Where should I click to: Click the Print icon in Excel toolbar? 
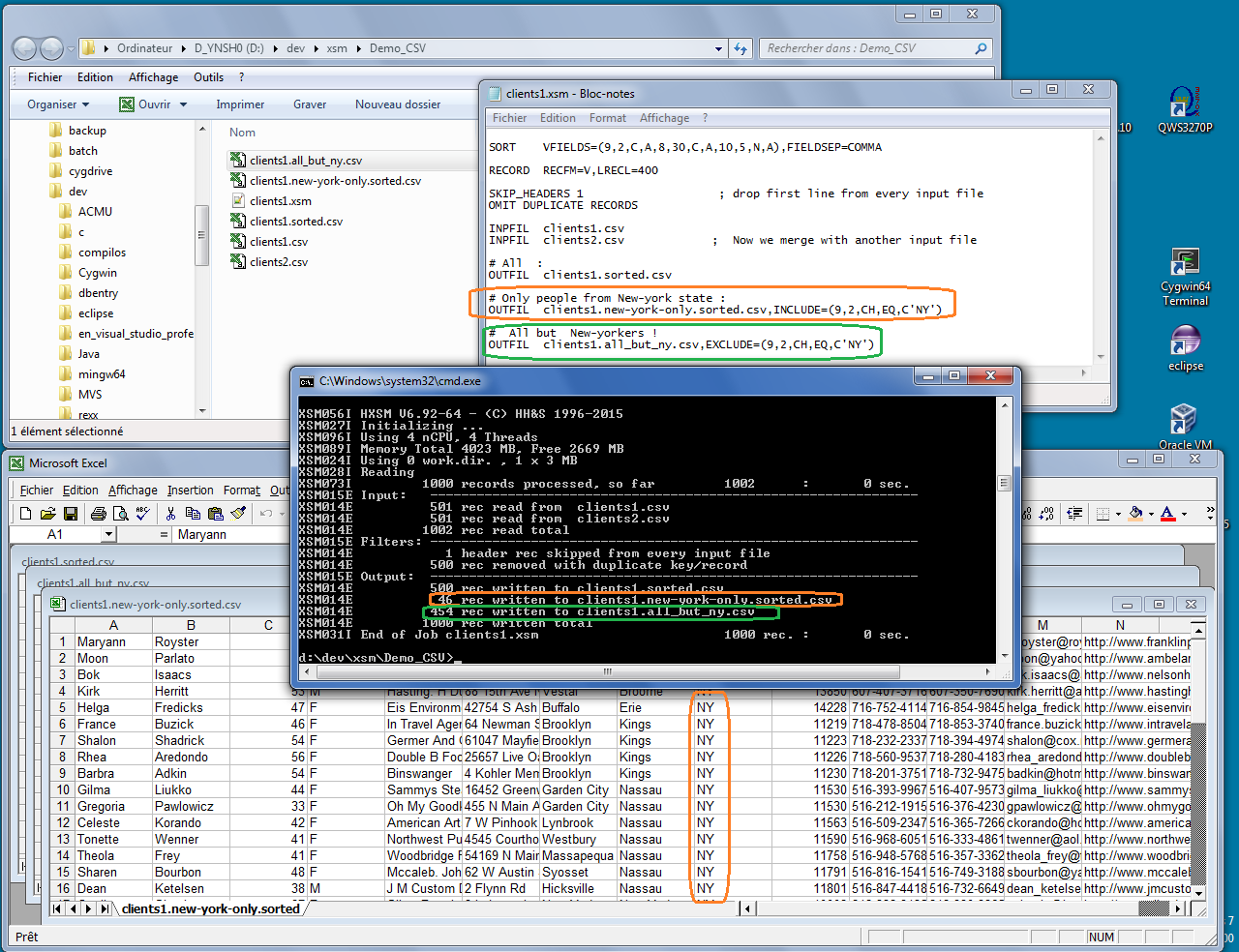pos(98,514)
